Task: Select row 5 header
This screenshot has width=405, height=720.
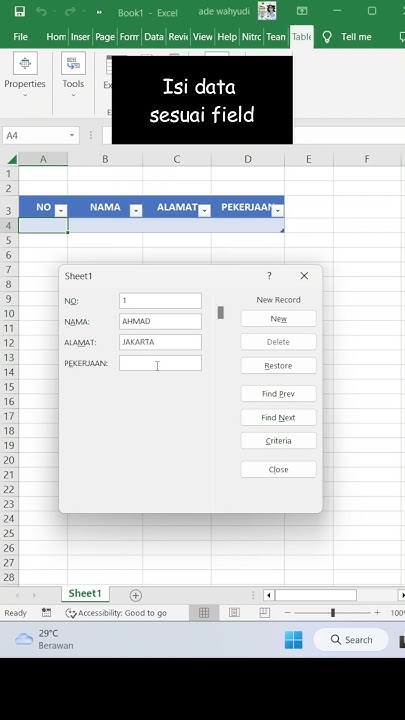Action: 9,240
